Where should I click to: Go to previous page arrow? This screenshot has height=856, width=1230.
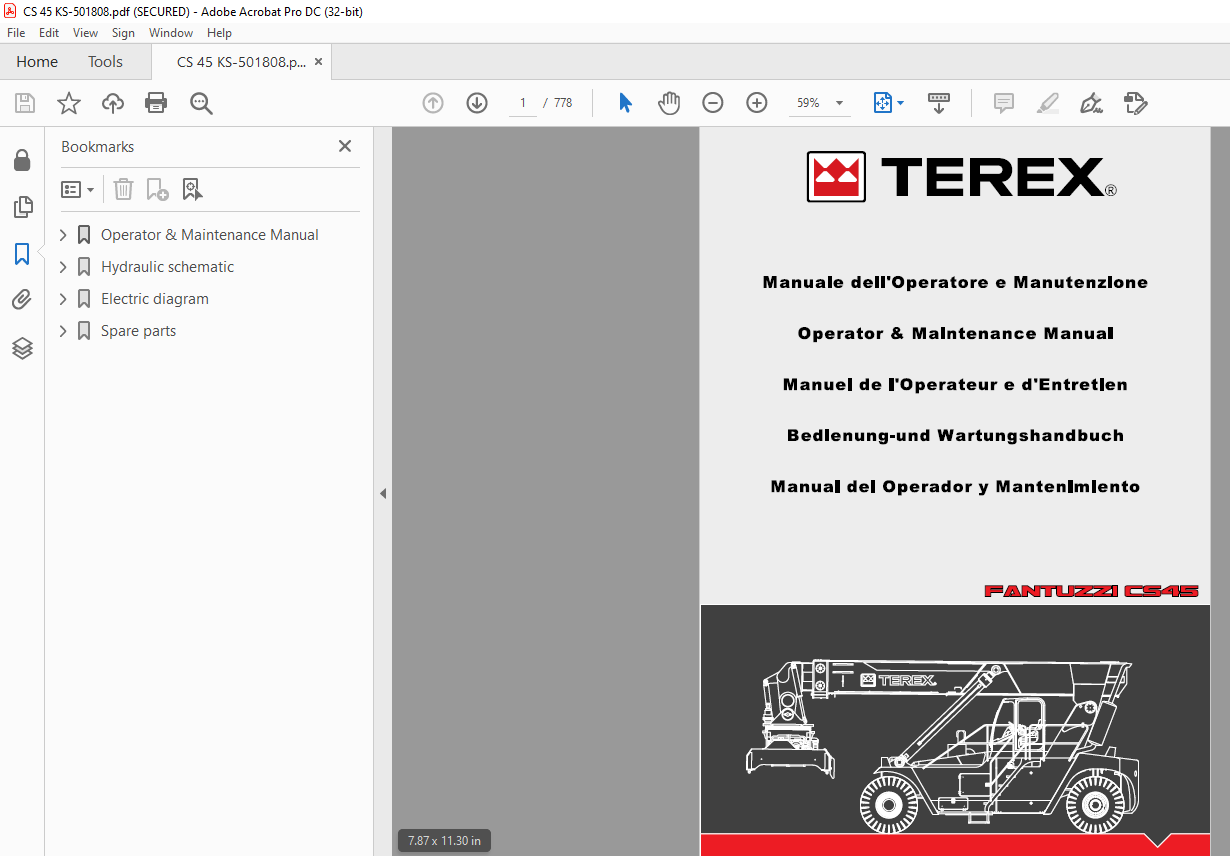coord(433,103)
